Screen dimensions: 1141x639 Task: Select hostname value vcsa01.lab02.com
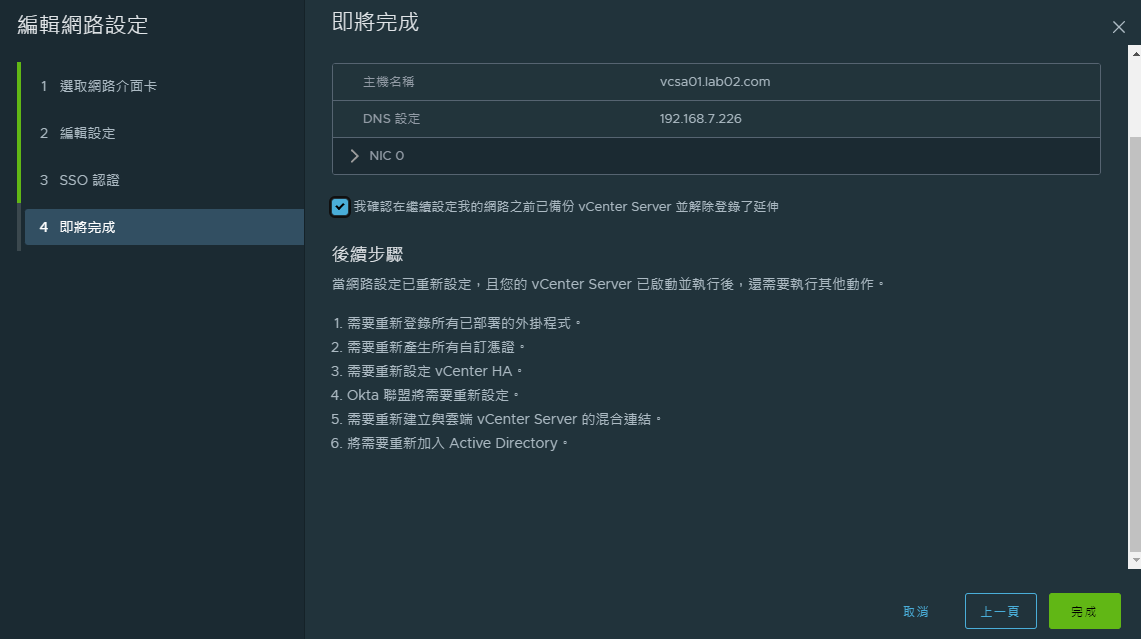point(715,82)
